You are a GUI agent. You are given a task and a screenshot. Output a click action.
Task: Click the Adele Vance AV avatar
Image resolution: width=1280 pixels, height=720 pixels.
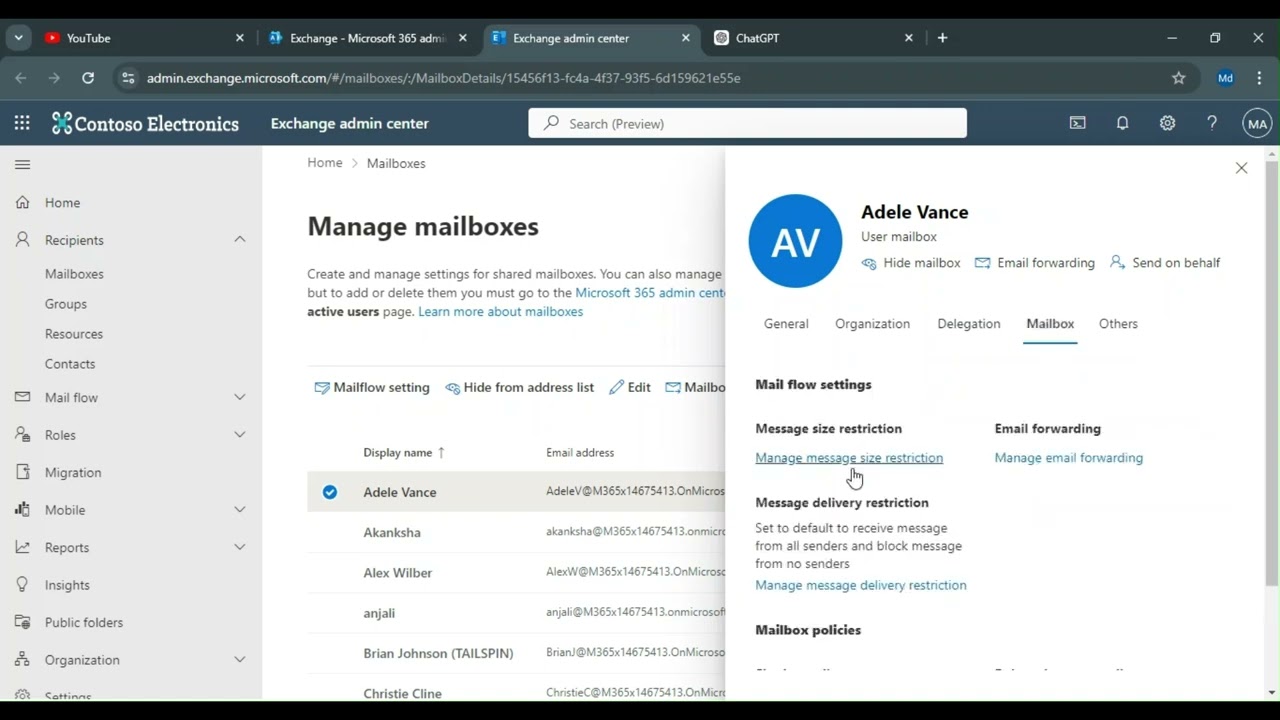[x=795, y=241]
